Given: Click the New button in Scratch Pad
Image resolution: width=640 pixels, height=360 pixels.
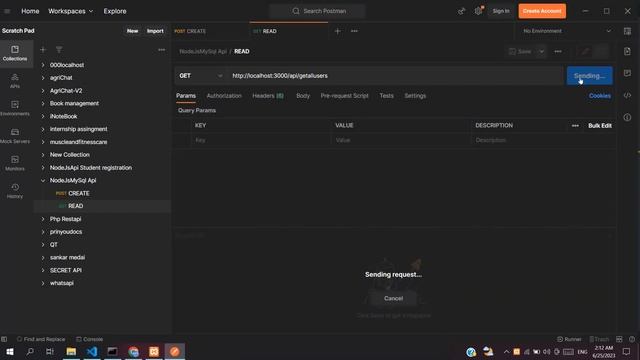Looking at the screenshot, I should 132,31.
